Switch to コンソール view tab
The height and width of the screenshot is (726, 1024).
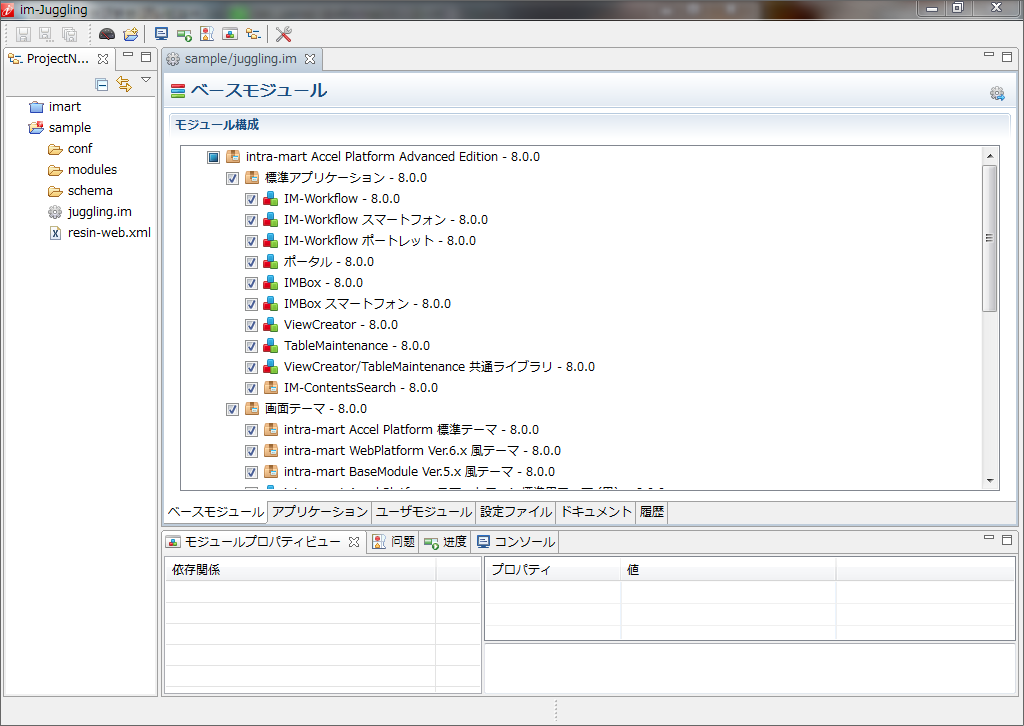(516, 542)
